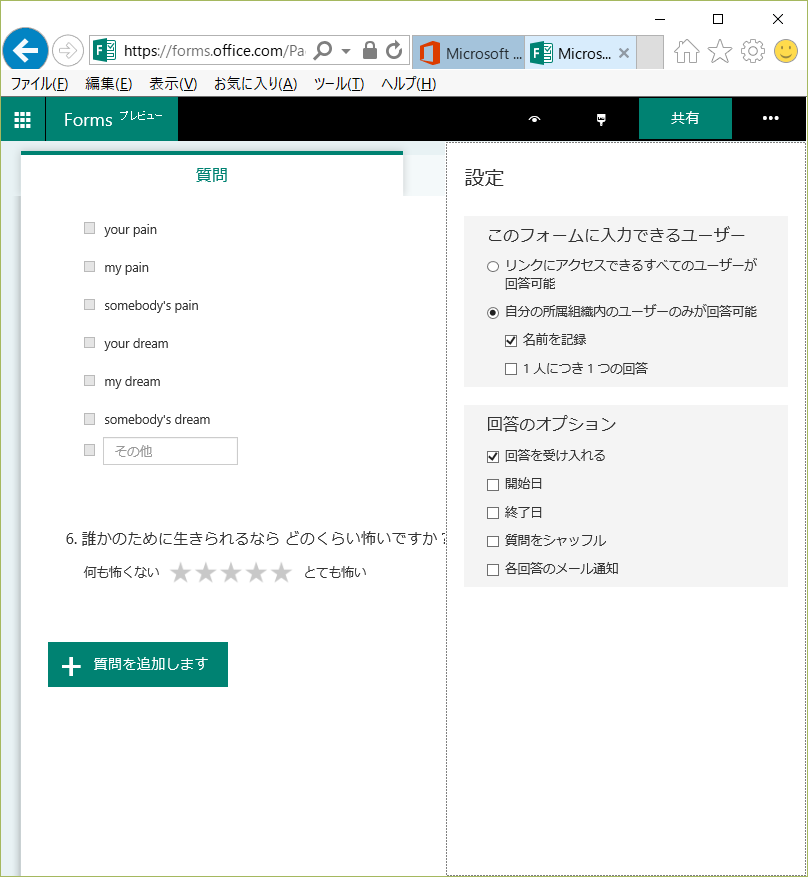This screenshot has width=808, height=877.
Task: Check the その他 option checkbox
Action: pos(89,450)
